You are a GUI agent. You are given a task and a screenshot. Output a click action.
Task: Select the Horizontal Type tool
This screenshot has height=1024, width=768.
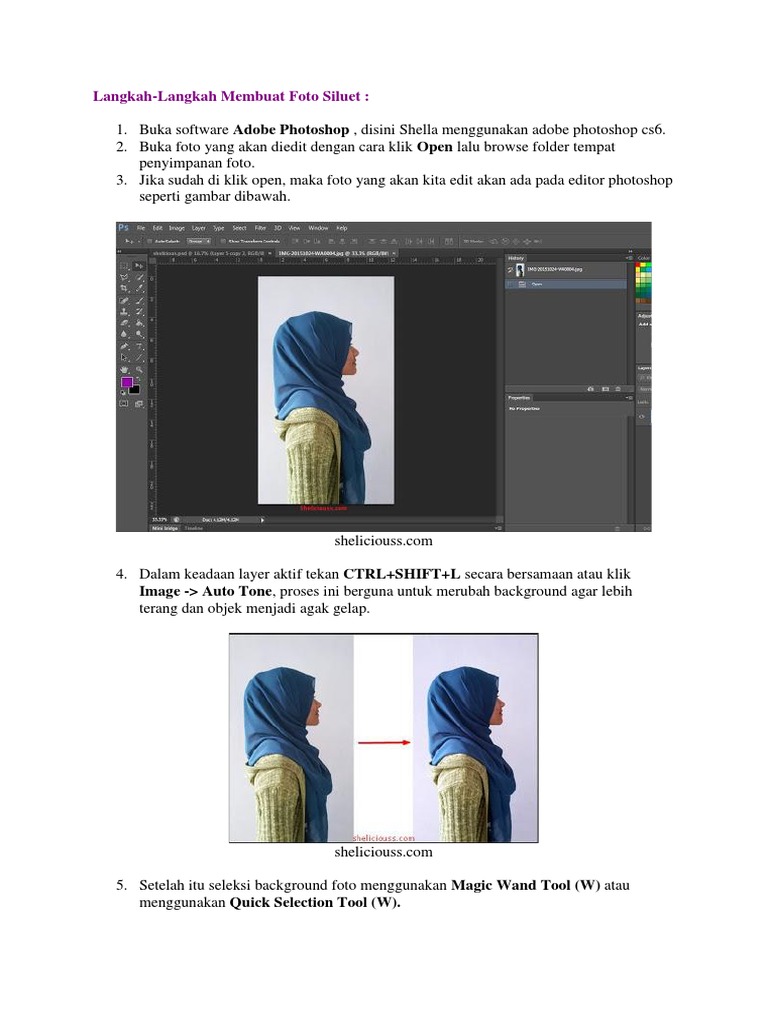tap(140, 345)
